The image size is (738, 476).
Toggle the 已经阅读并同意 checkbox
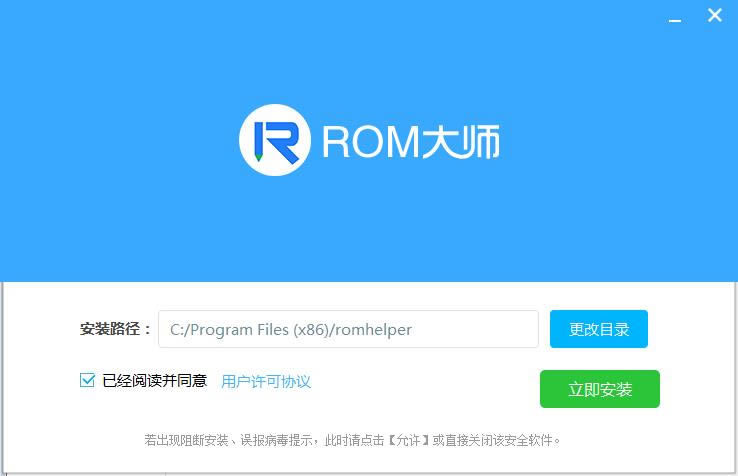coord(88,380)
